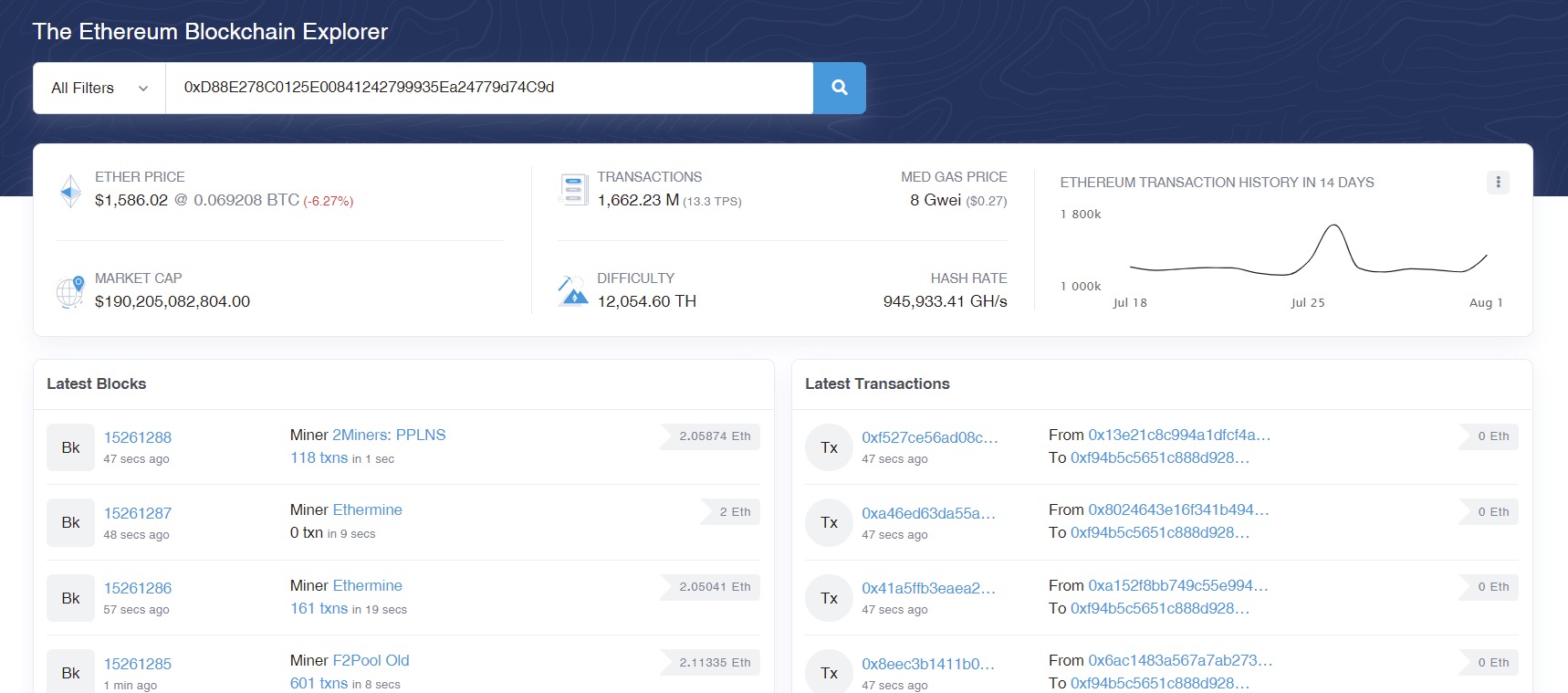Click the Tx icon for 0x41a5ffb3eaea2…
Screen dimensions: 1568x693
[829, 598]
